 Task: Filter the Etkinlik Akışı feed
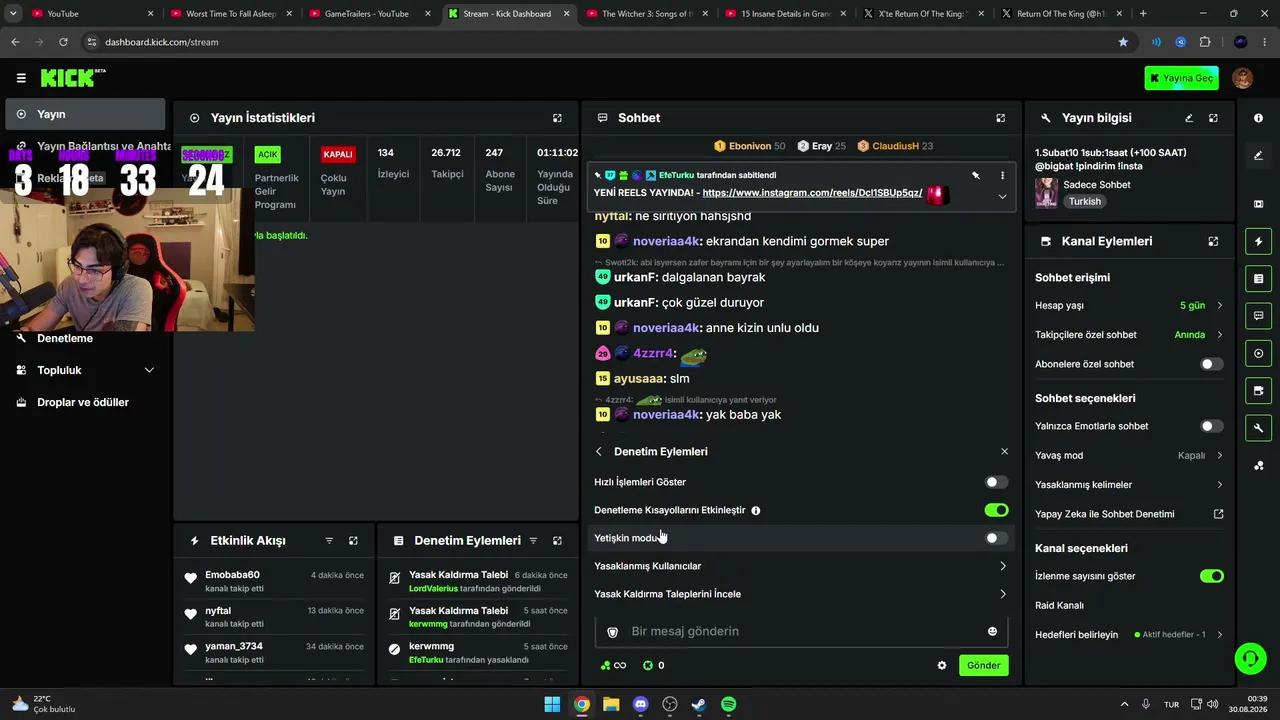tap(329, 541)
